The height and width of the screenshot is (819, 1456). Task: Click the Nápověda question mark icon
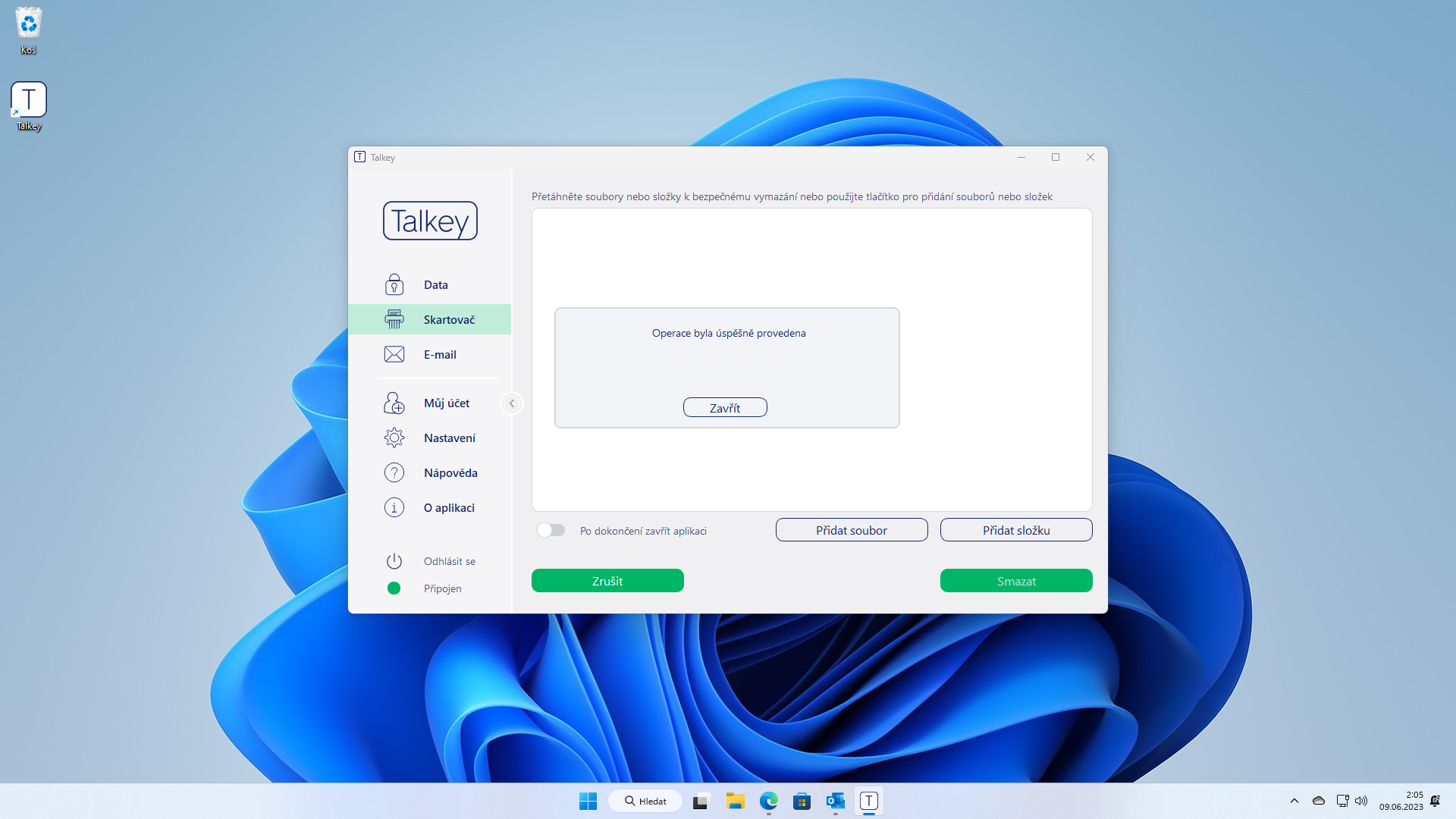coord(394,472)
